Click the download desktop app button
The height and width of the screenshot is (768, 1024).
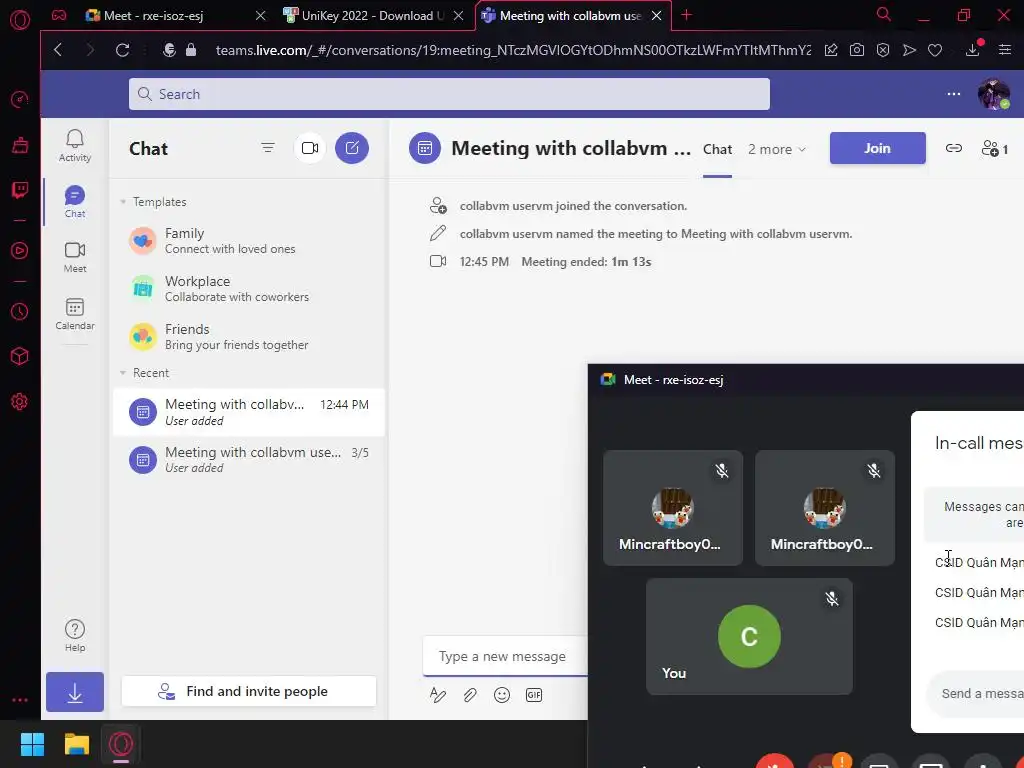click(x=74, y=692)
